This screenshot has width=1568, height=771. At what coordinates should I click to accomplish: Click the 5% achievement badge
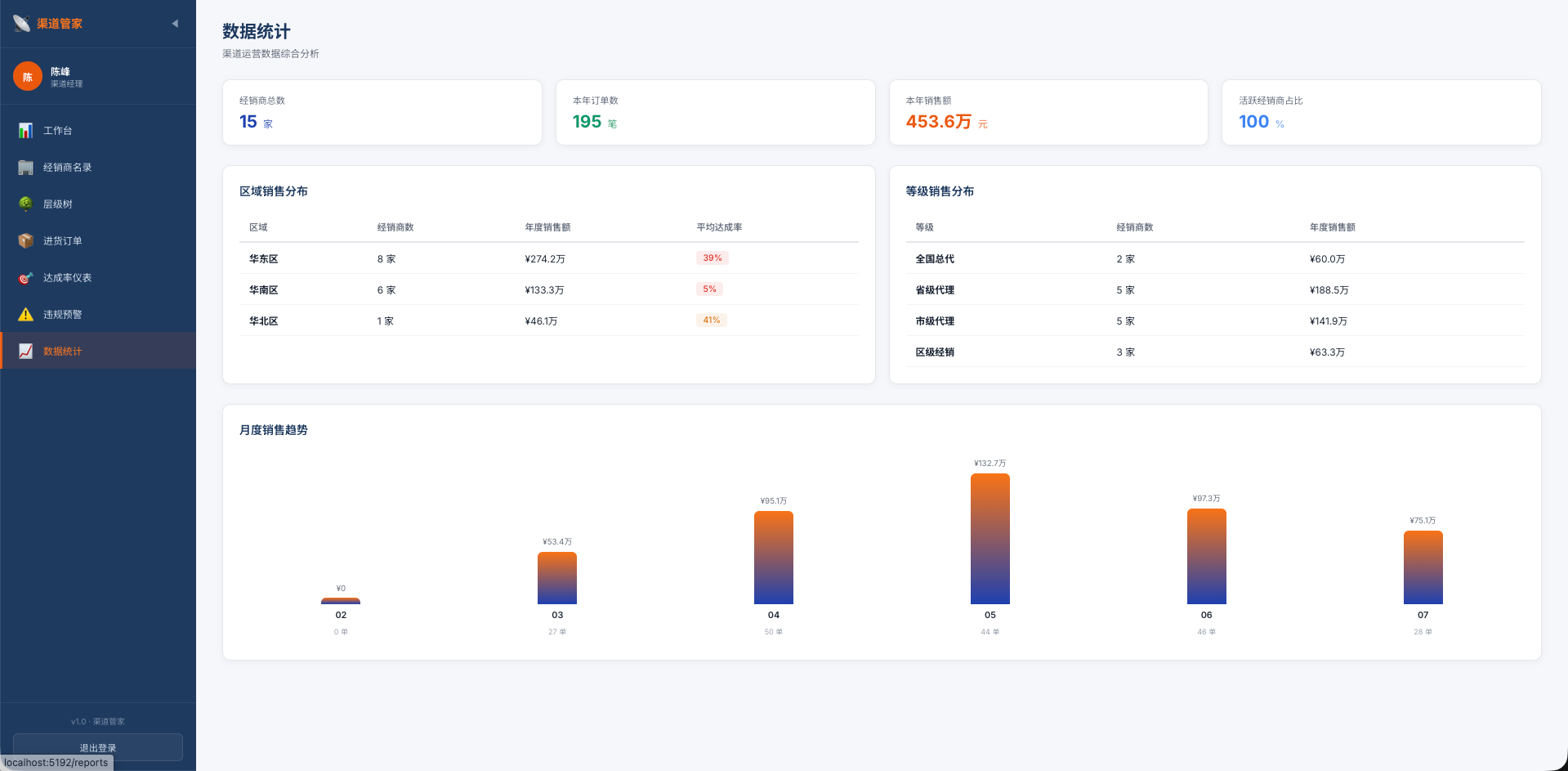tap(709, 289)
